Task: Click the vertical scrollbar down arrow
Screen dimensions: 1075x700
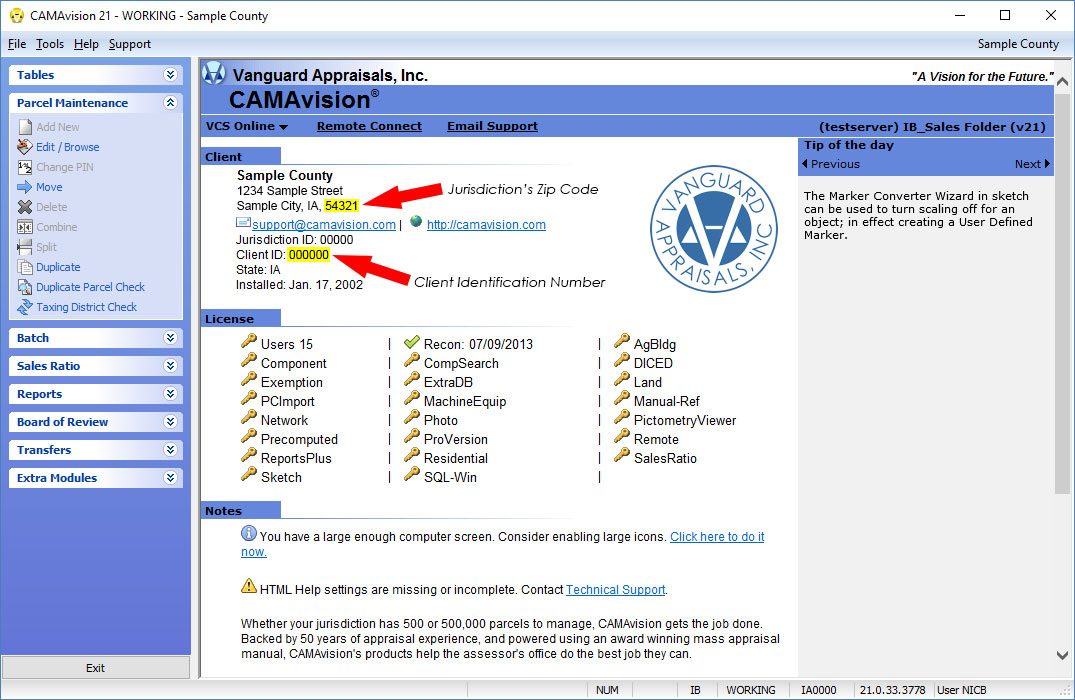Action: (1062, 655)
